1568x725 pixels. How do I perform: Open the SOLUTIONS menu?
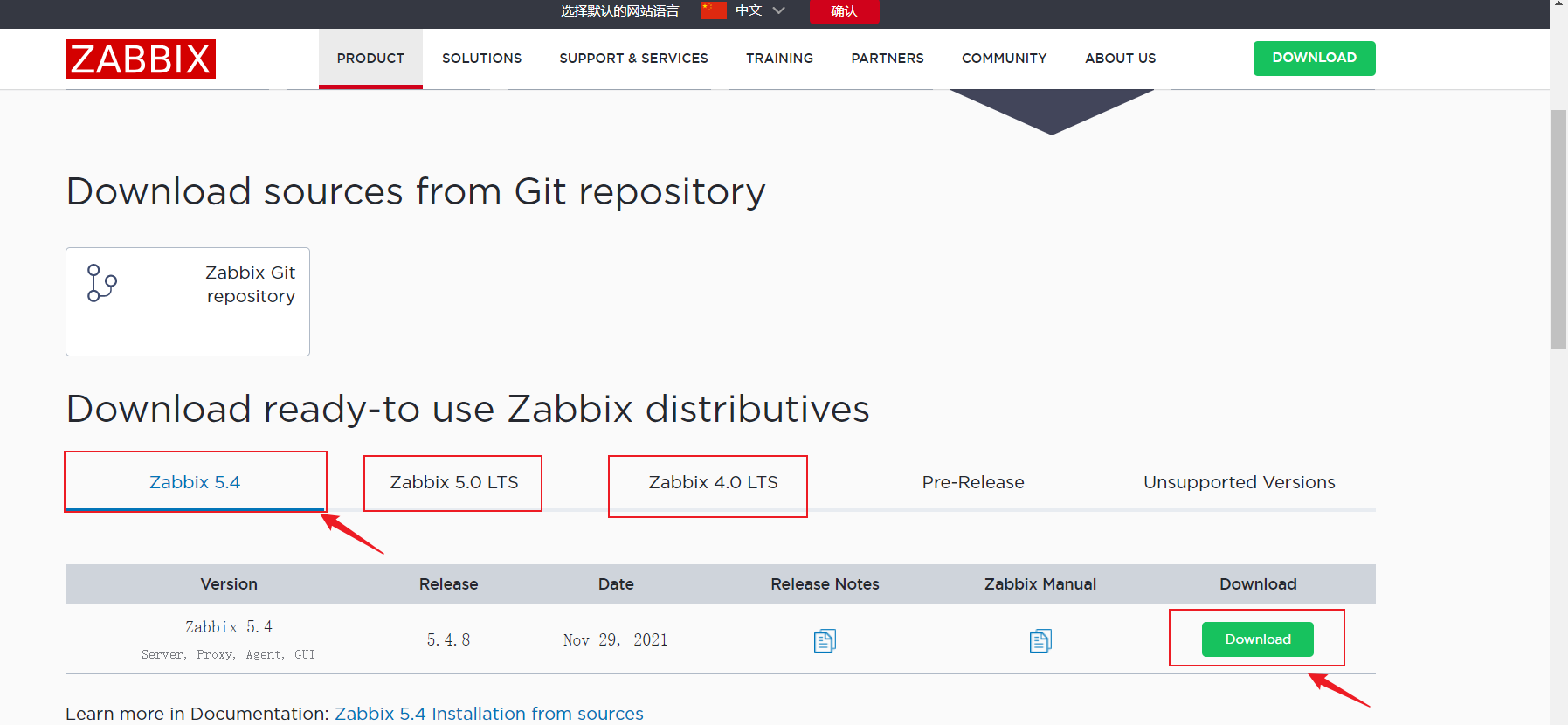[x=482, y=59]
